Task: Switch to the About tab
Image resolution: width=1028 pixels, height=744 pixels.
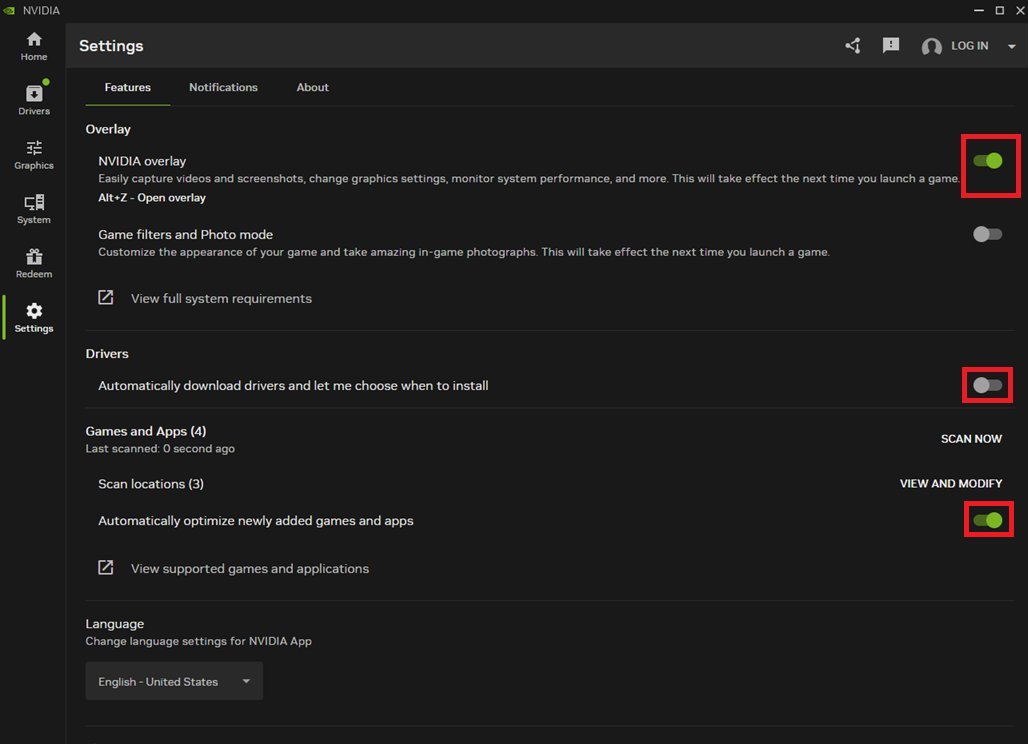Action: [x=312, y=87]
